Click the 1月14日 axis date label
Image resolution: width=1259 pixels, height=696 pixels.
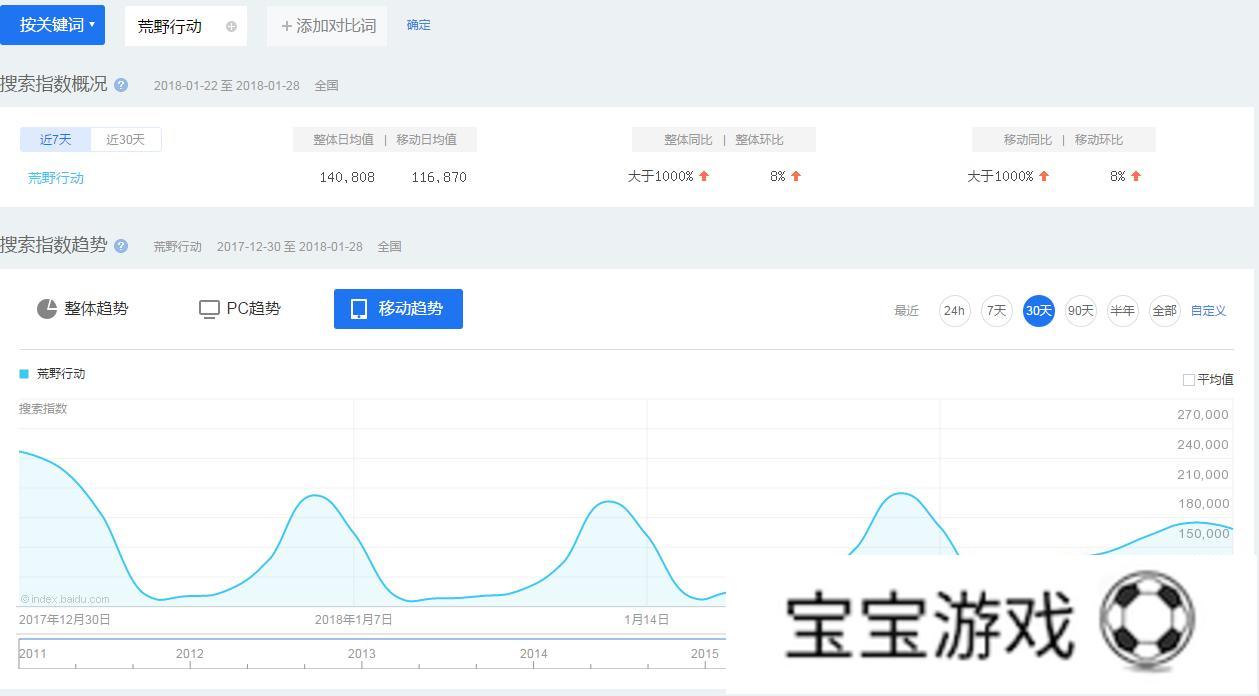[x=647, y=620]
